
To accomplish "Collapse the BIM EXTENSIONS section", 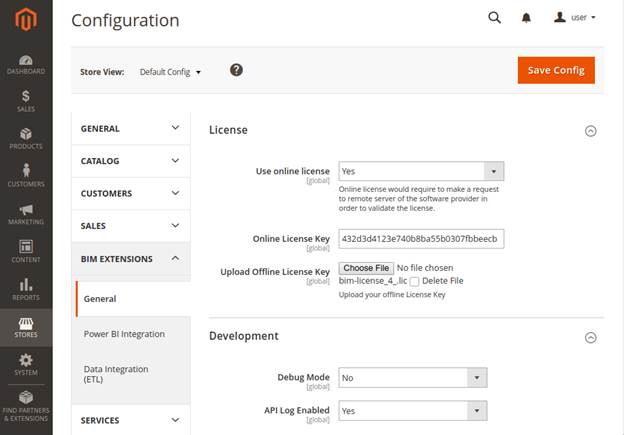I will (x=131, y=259).
